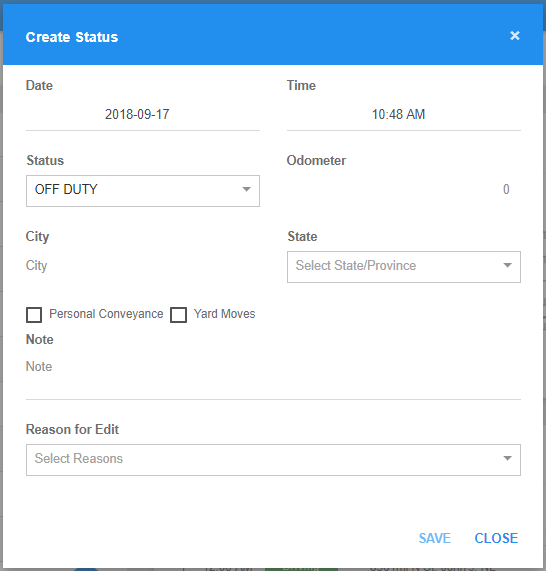Click the CLOSE button
Screen dimensions: 546x571
[x=496, y=538]
